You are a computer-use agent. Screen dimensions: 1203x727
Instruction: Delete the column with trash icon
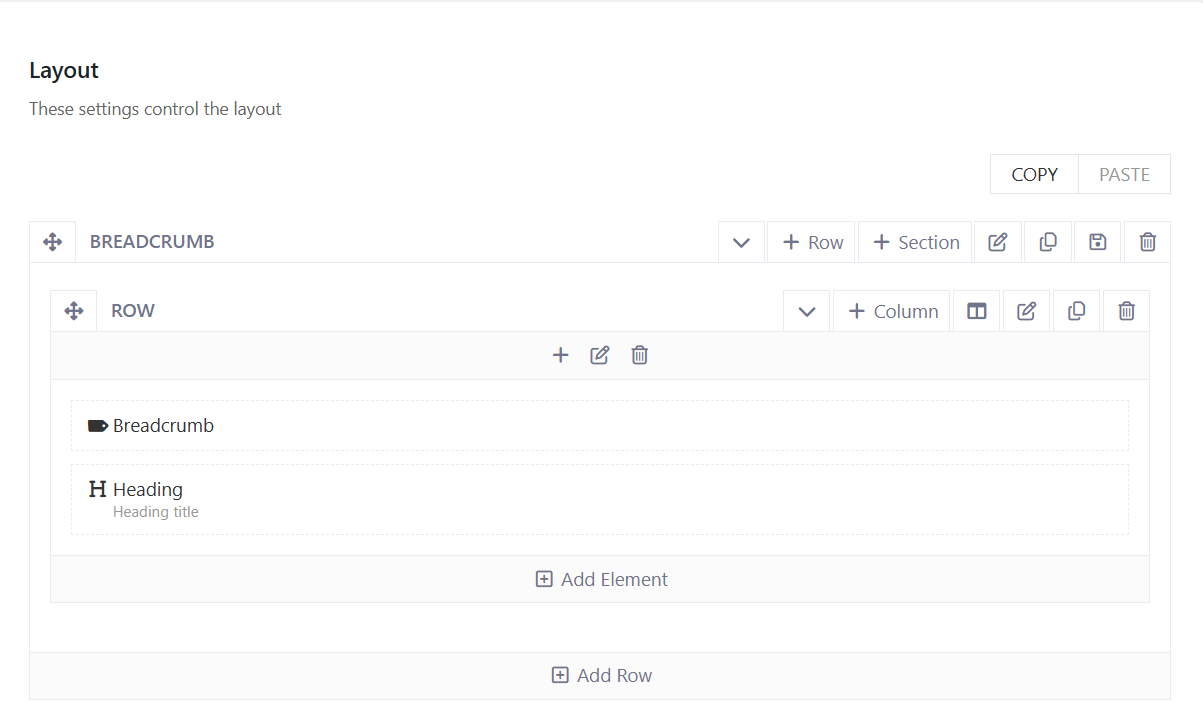[640, 355]
